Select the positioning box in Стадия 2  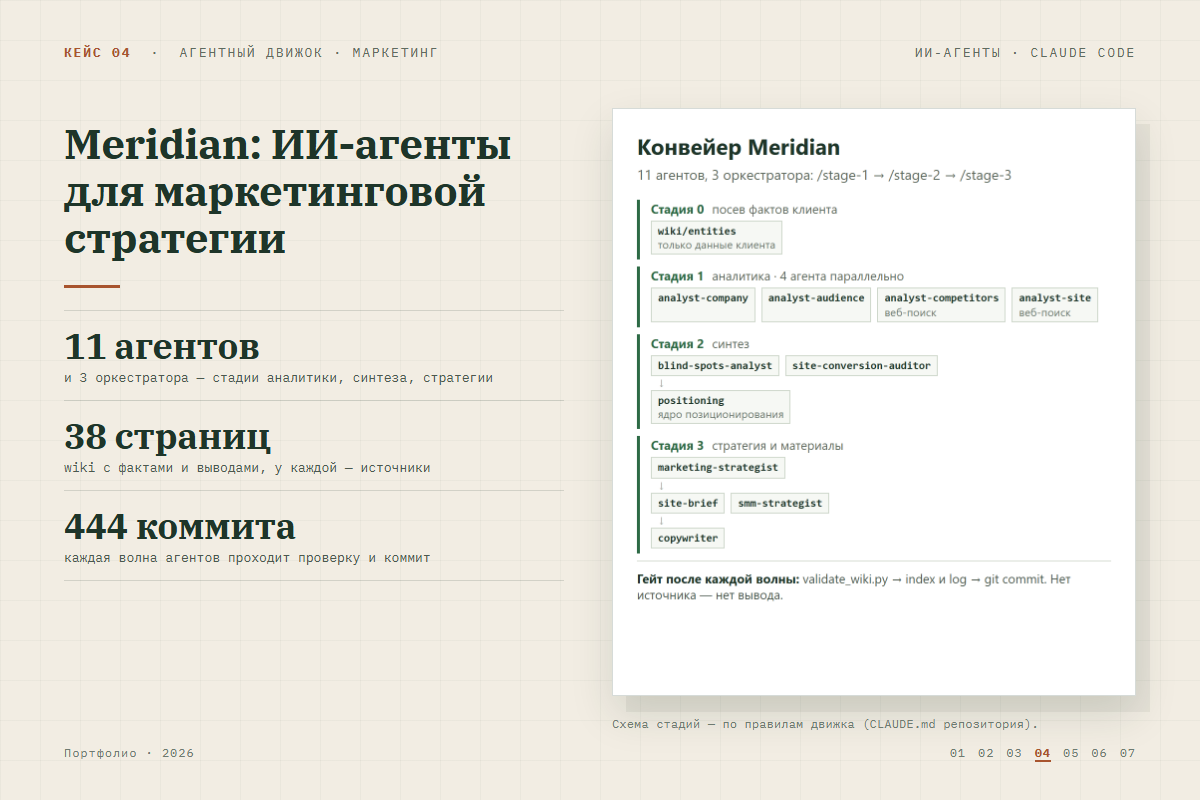(720, 407)
